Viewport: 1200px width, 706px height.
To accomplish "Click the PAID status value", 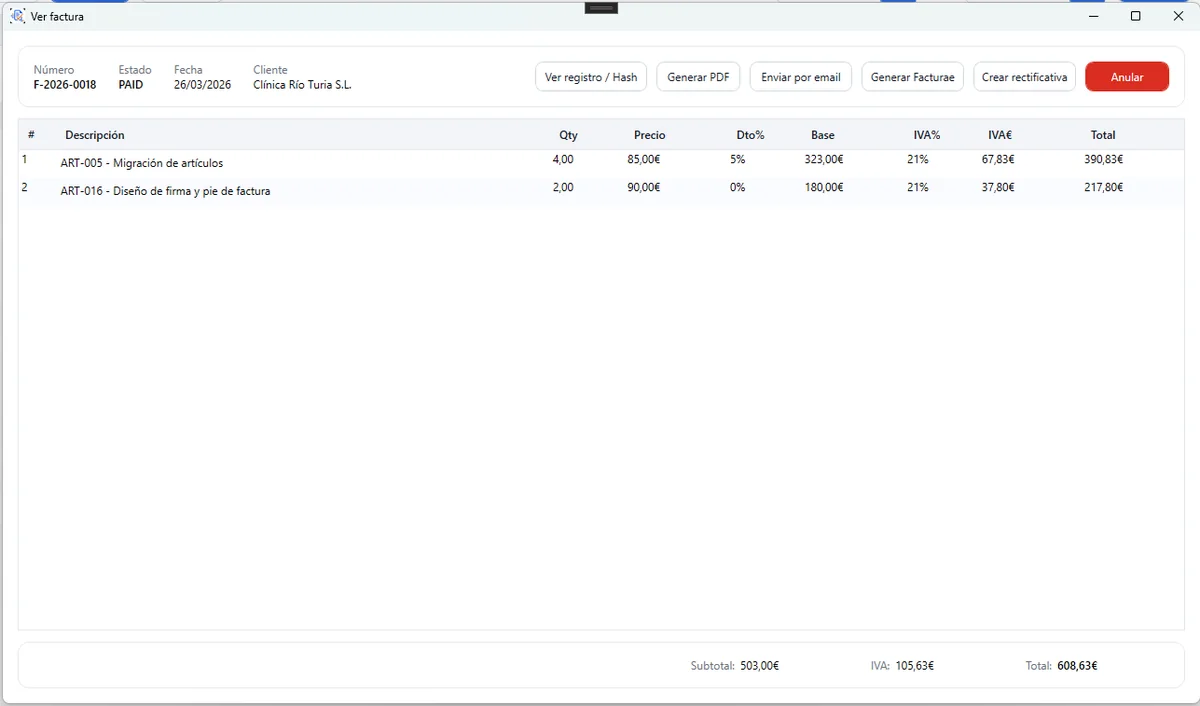I will [x=131, y=85].
